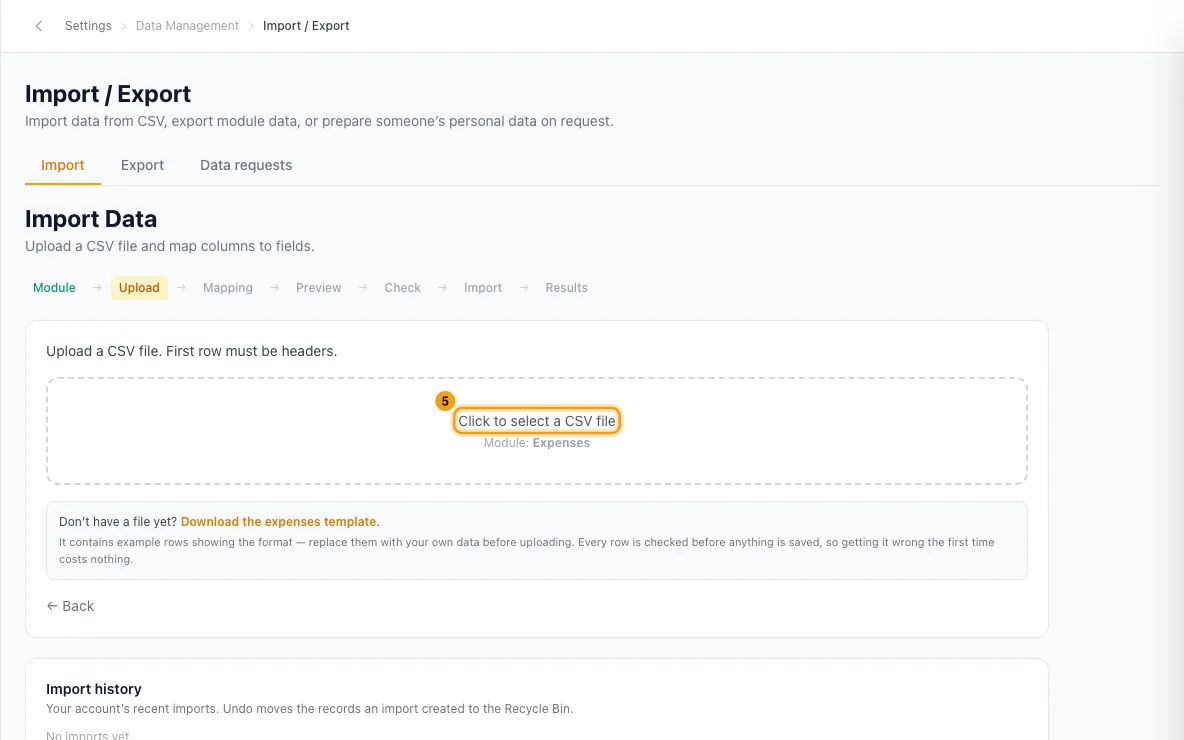Click the Module: Expenses label
Viewport: 1184px width, 740px height.
coord(537,443)
